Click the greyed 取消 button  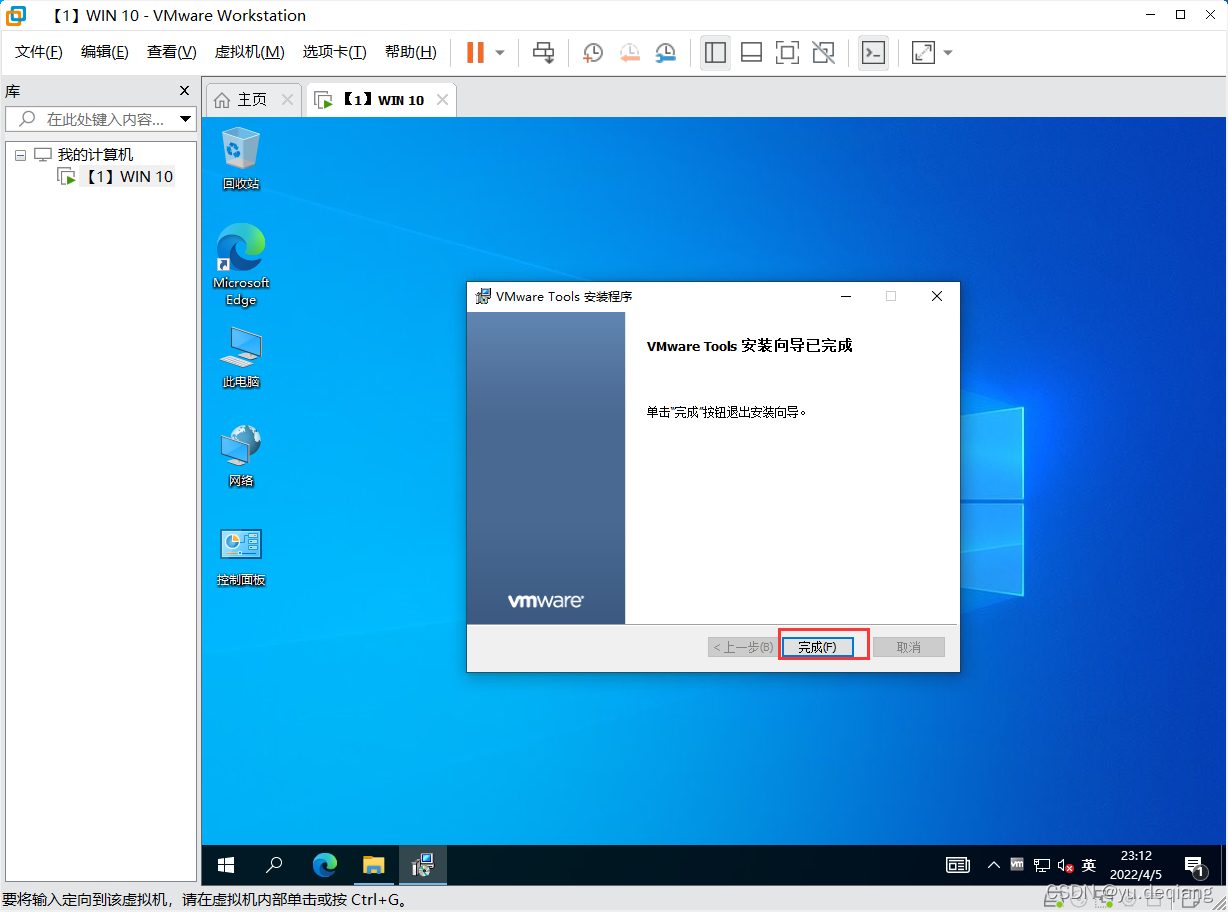pos(909,647)
